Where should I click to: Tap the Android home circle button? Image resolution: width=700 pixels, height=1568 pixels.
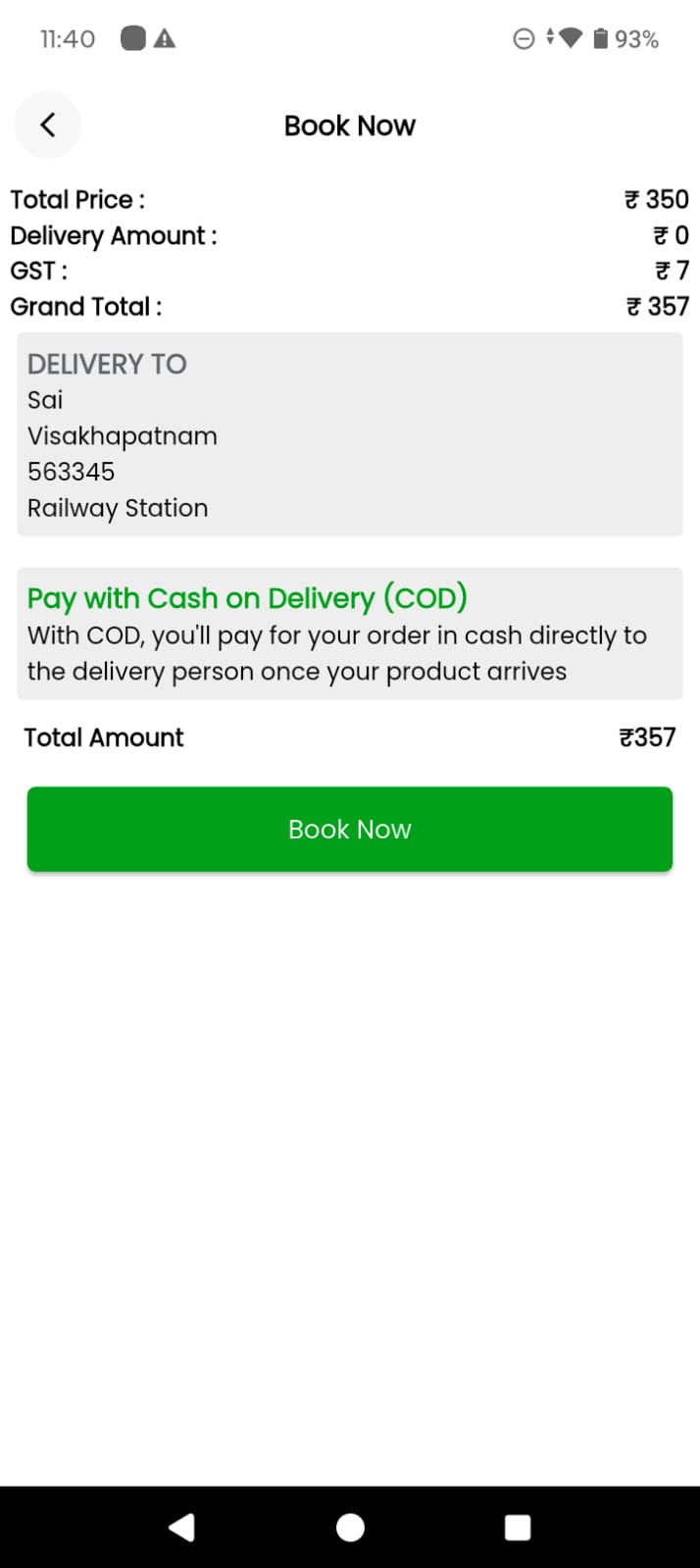(x=350, y=1527)
